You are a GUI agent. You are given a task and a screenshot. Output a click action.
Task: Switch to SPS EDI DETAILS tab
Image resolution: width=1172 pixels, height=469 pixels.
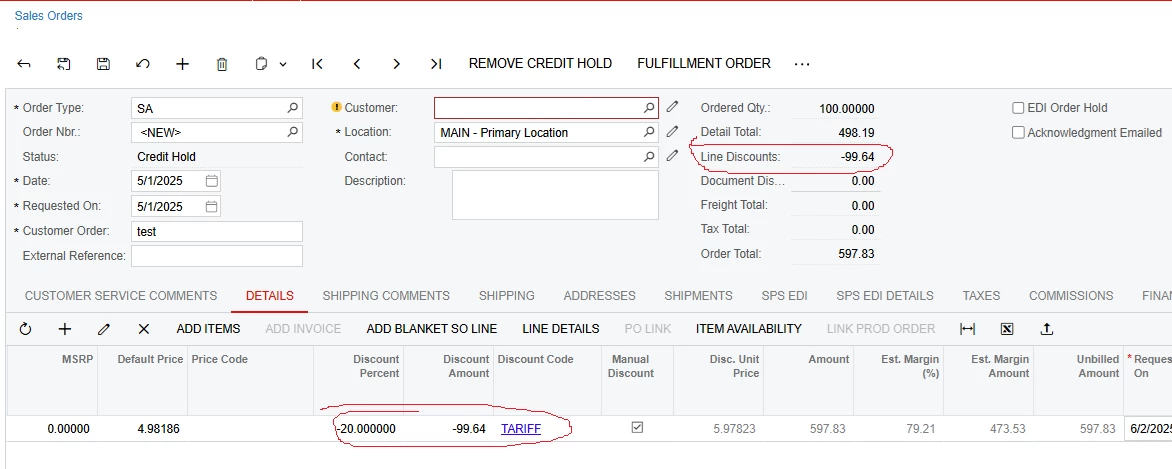coord(885,295)
